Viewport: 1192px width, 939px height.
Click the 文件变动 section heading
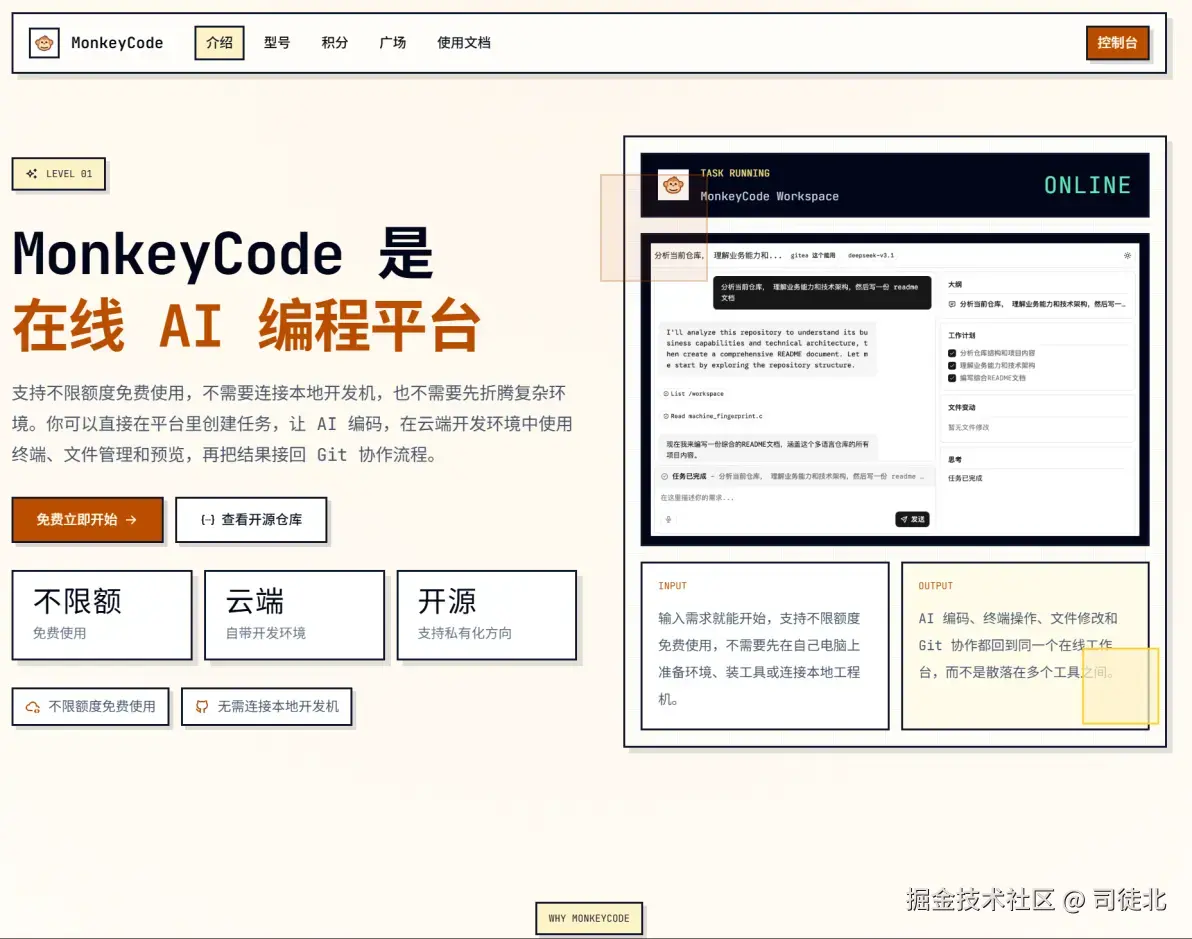pyautogui.click(x=962, y=408)
